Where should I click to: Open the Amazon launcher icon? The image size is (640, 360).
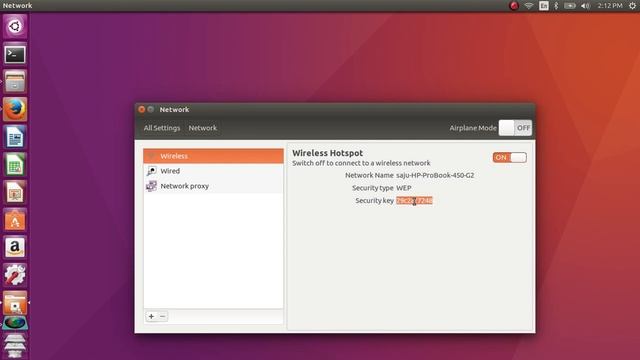(15, 247)
